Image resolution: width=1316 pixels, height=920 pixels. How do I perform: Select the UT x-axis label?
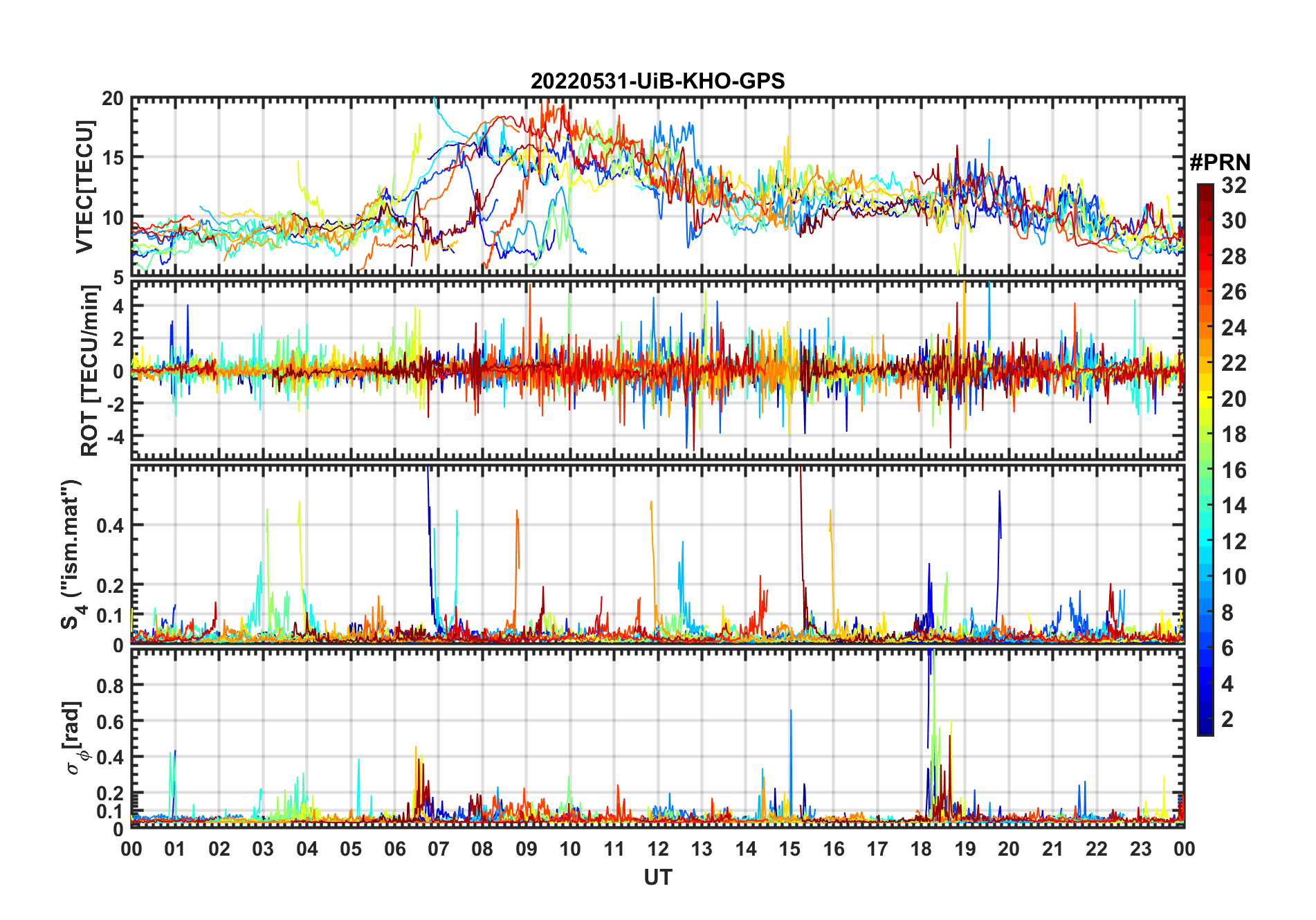click(x=657, y=877)
